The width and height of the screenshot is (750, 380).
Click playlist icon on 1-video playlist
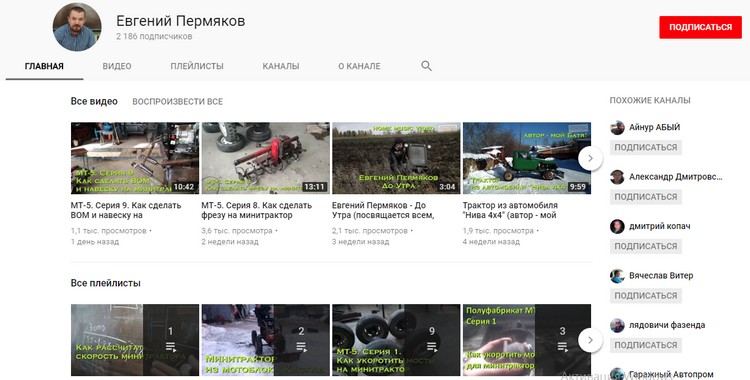pos(171,347)
